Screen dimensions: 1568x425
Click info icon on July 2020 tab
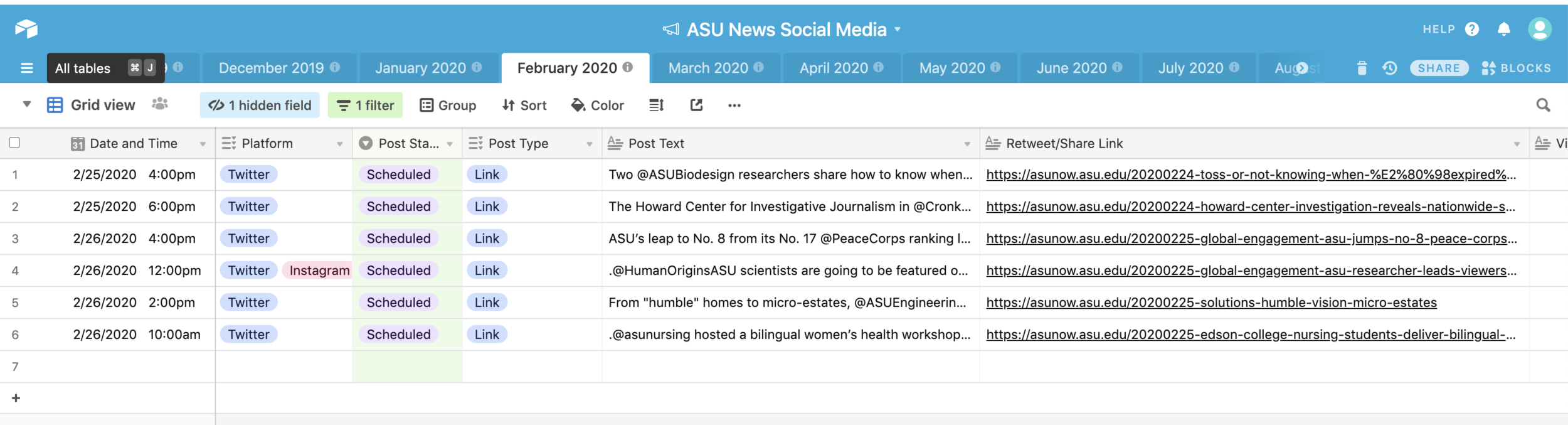[1234, 67]
